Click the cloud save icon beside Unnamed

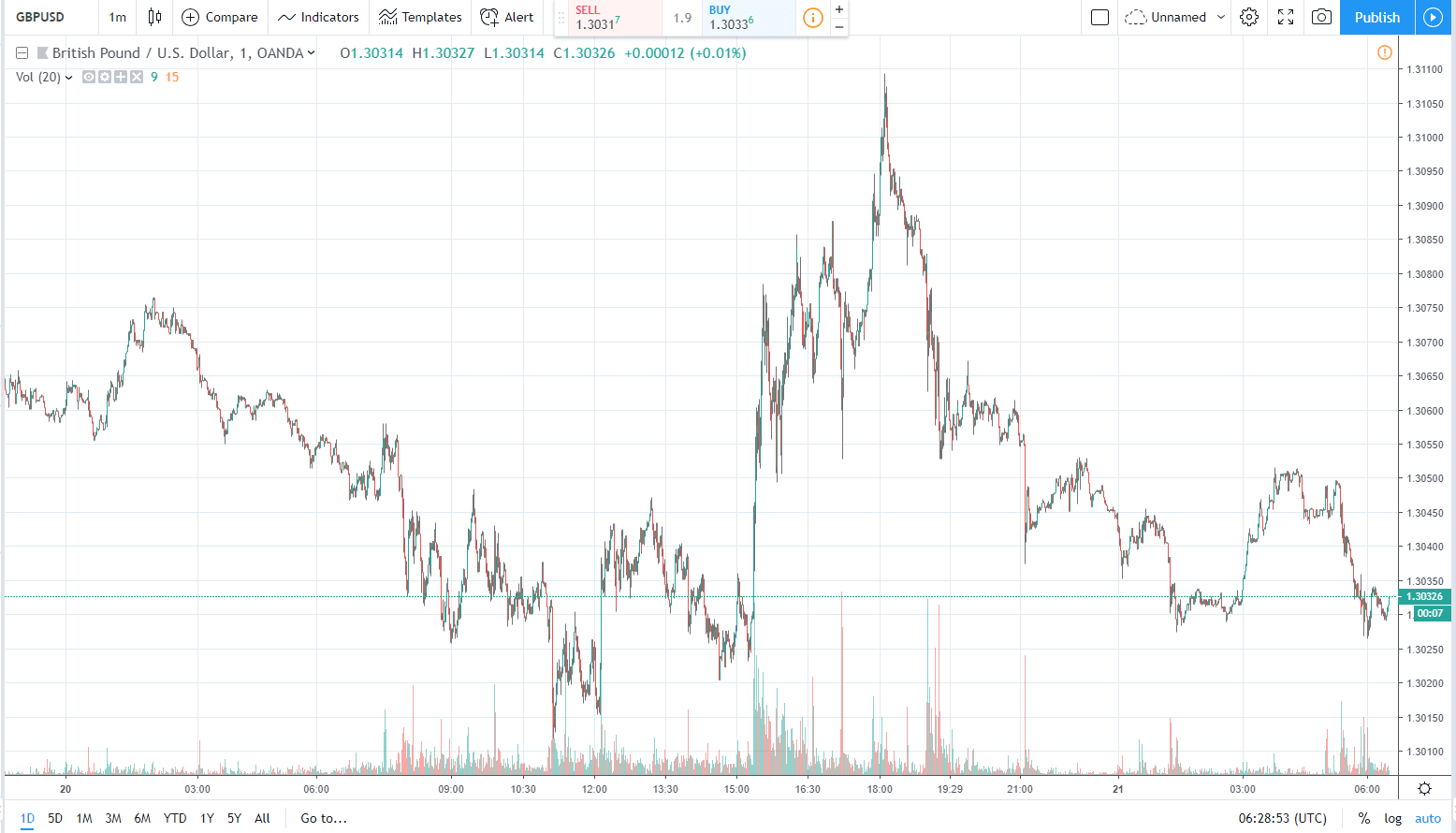1135,17
